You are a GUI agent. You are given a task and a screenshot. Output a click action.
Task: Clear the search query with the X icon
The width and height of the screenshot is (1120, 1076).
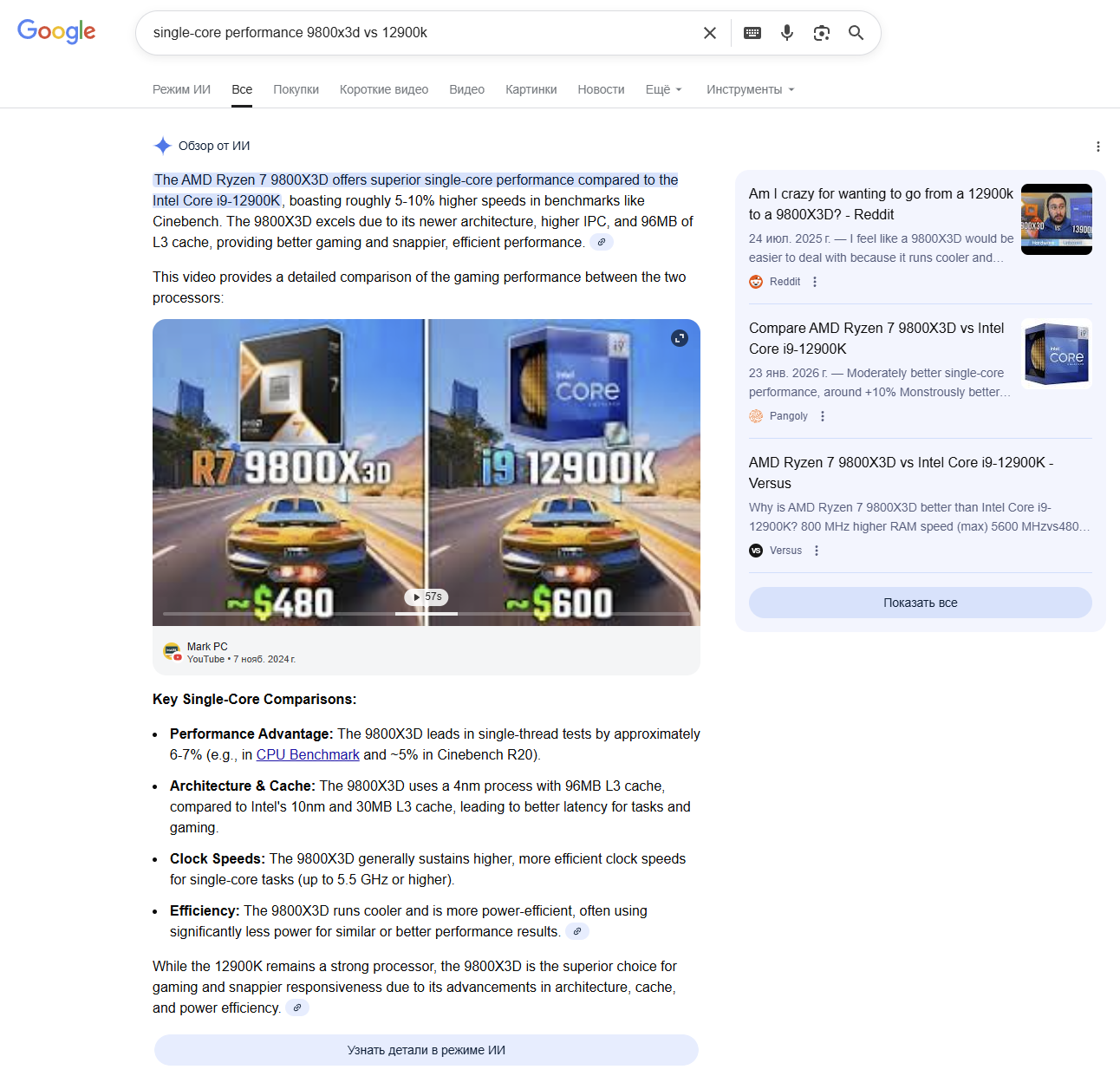710,33
